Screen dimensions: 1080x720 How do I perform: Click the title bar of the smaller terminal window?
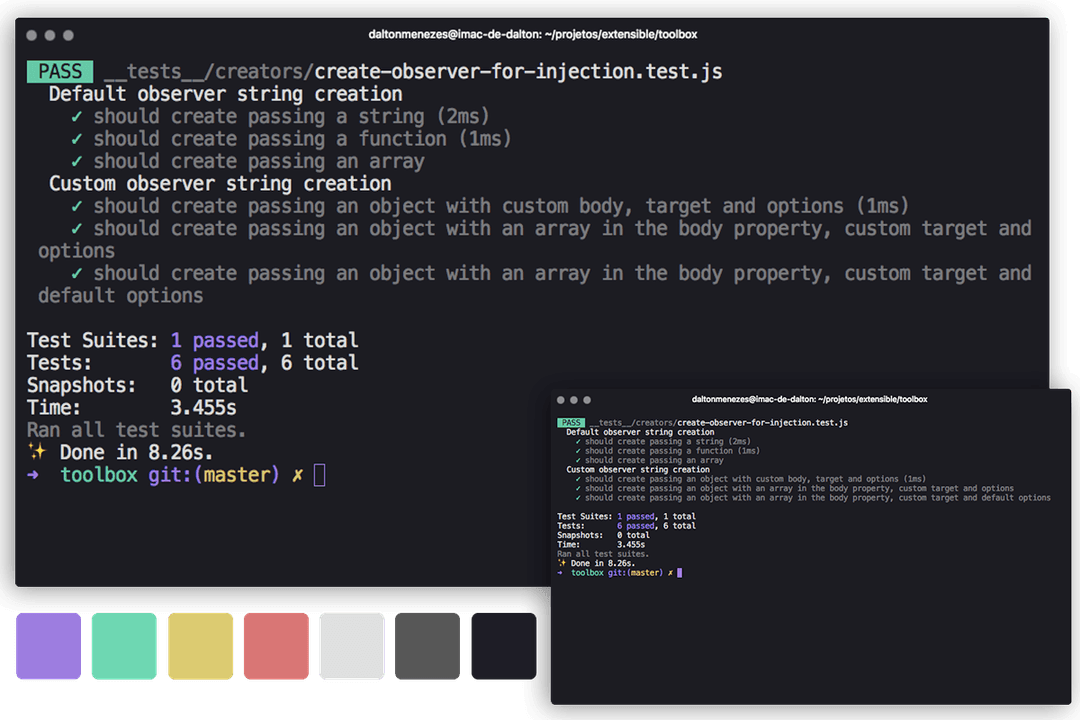tap(810, 398)
